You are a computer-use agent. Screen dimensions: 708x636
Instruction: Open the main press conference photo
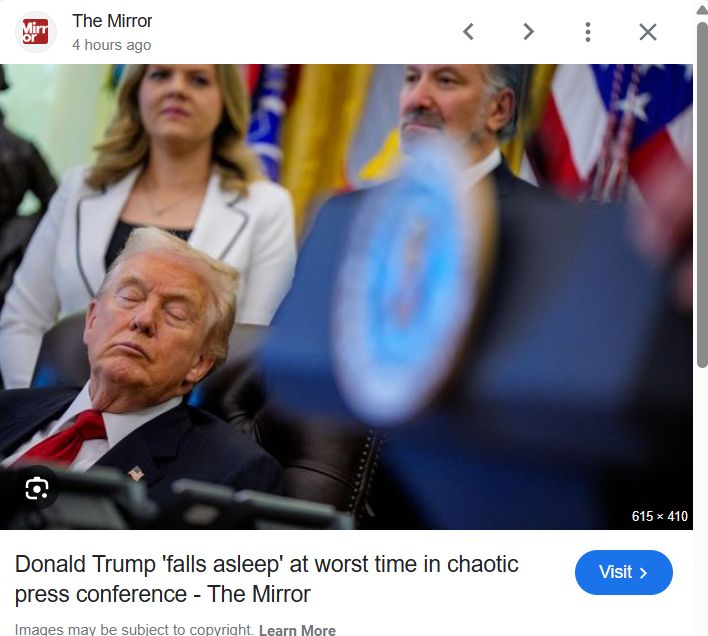point(346,297)
